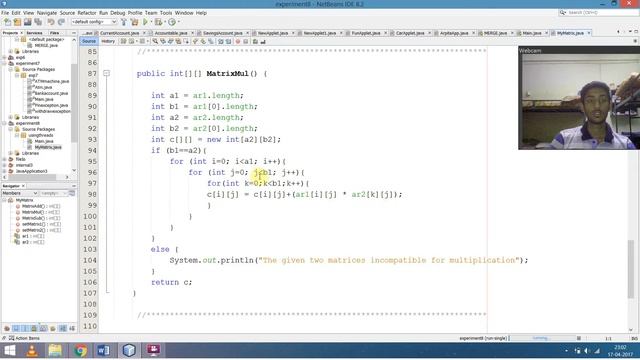Viewport: 640px width, 360px height.
Task: Open the VLC media player taskbar icon
Action: 32,350
